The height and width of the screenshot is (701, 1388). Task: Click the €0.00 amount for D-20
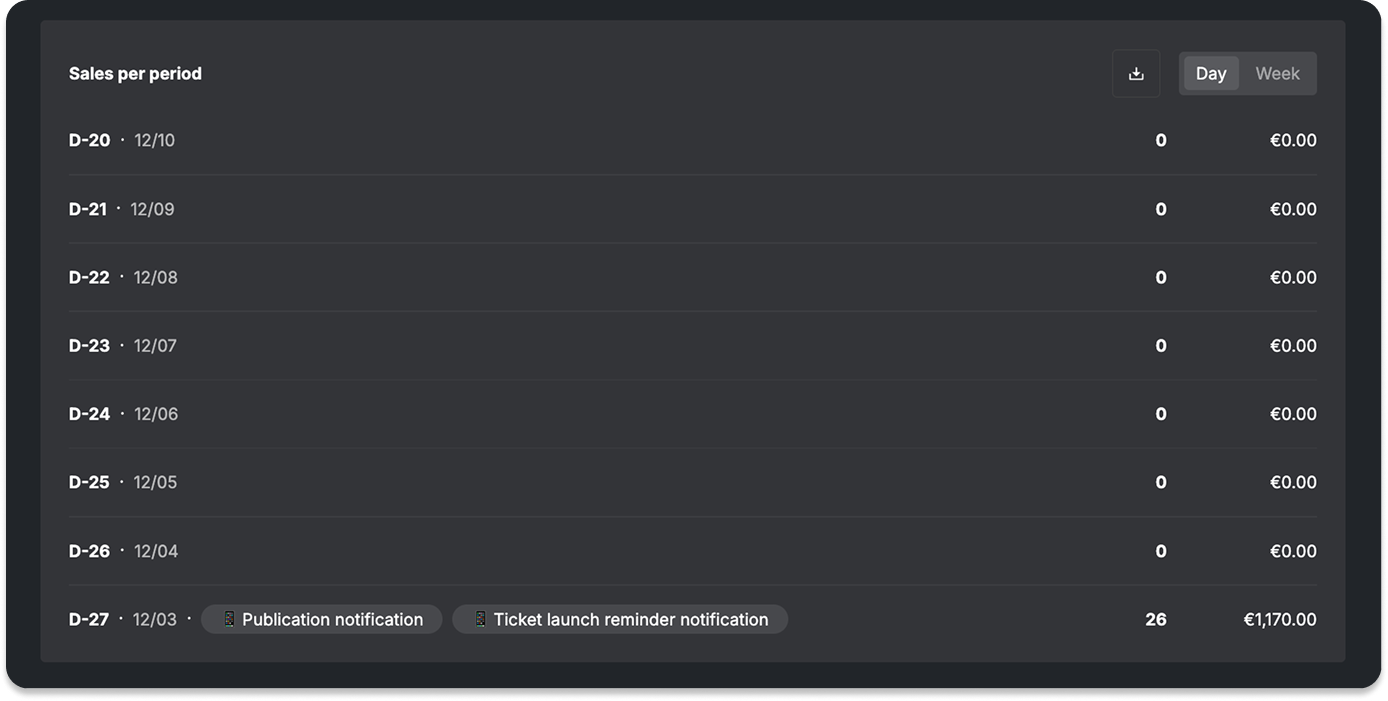tap(1293, 140)
